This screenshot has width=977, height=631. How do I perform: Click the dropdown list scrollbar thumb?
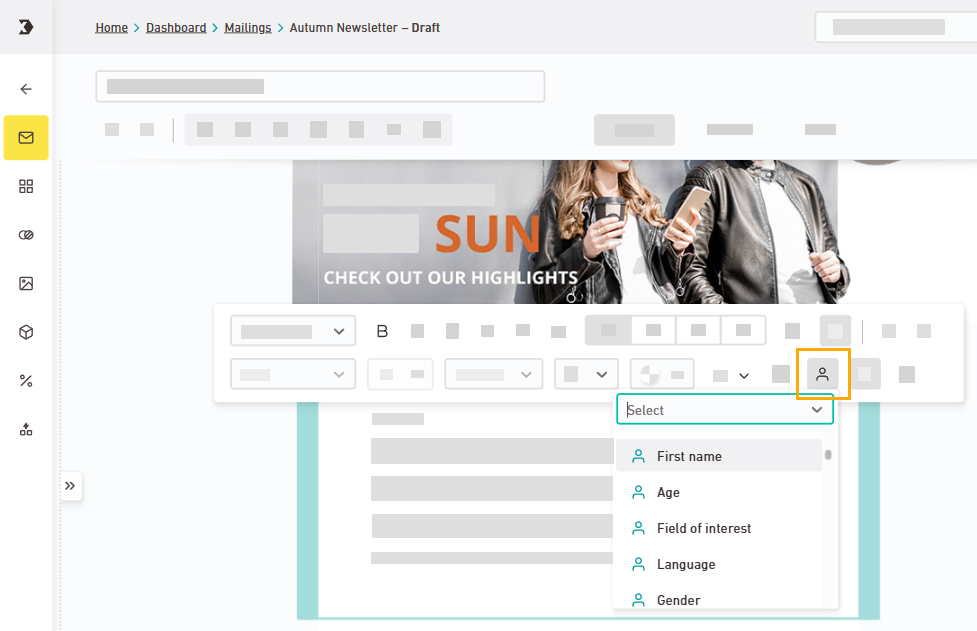[x=828, y=455]
